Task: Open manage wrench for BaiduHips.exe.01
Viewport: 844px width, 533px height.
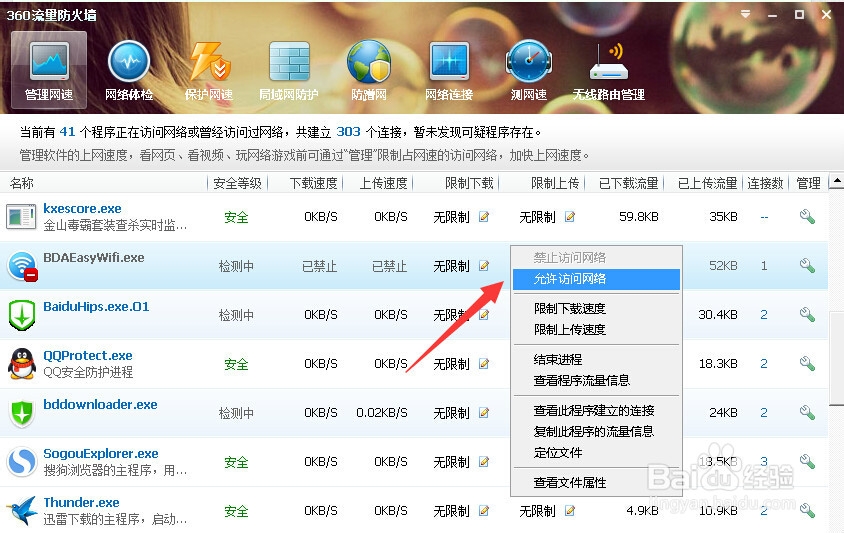Action: tap(807, 314)
